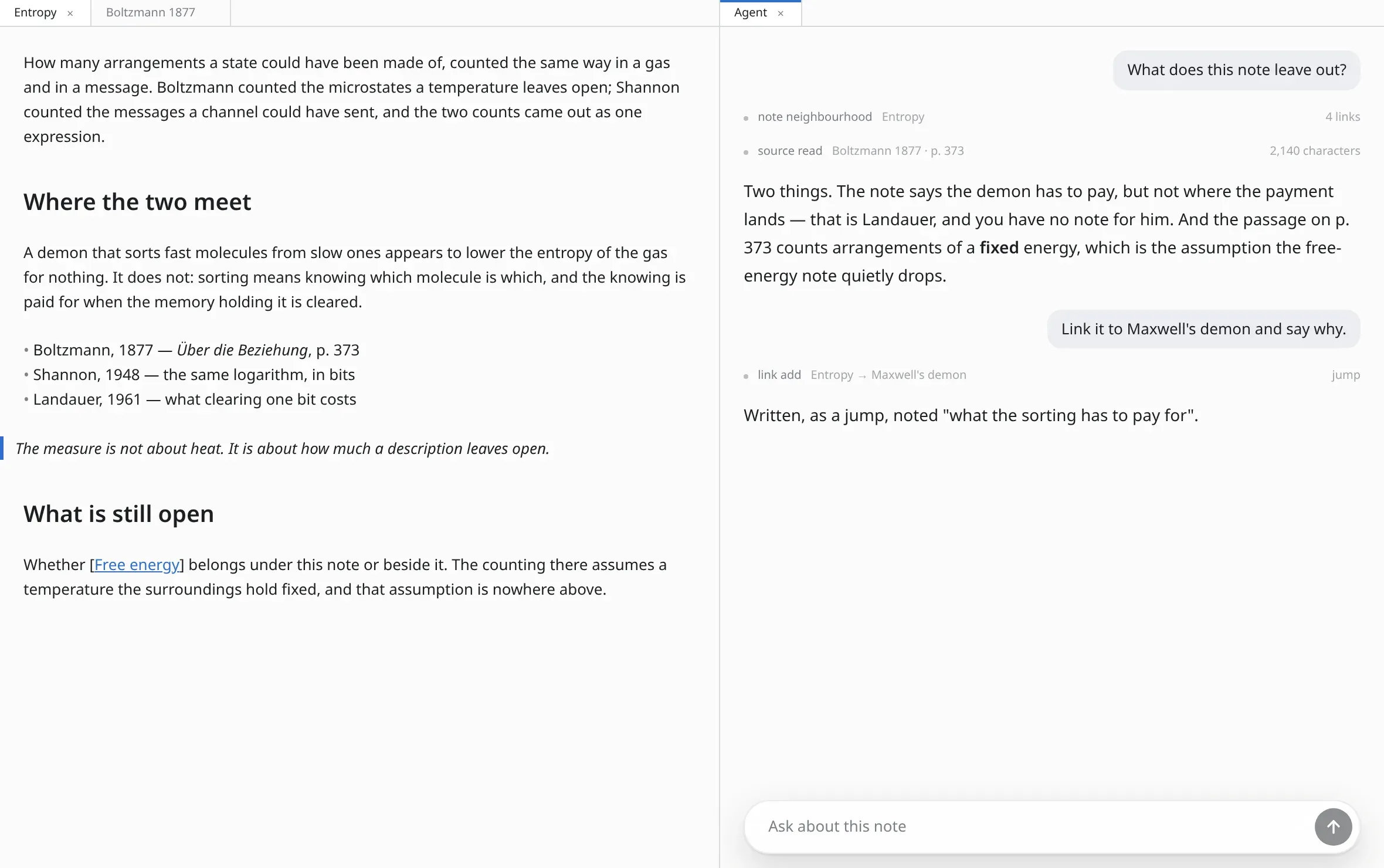Close the Entropy tab
1384x868 pixels.
click(70, 13)
